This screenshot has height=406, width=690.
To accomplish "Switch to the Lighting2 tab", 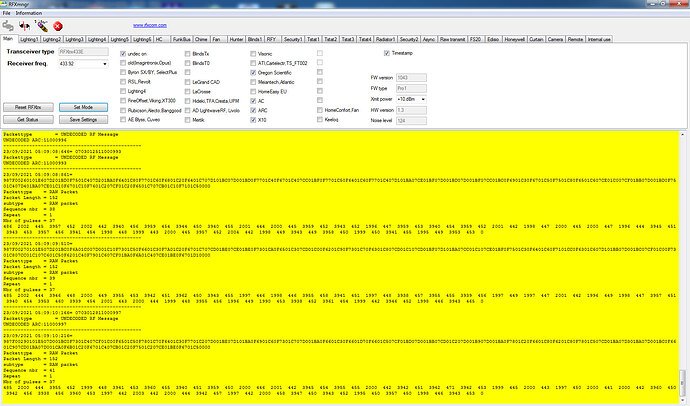I will pos(51,39).
